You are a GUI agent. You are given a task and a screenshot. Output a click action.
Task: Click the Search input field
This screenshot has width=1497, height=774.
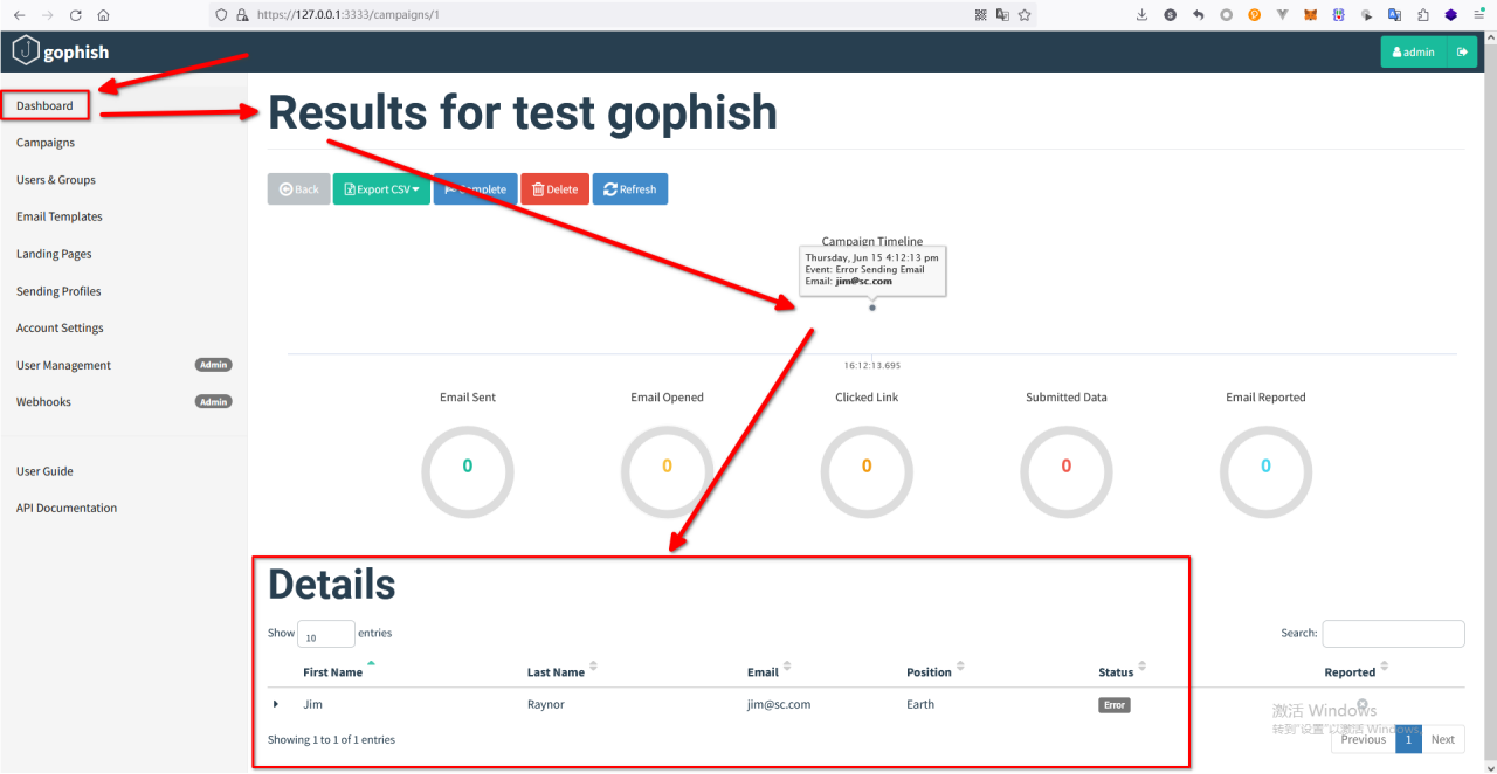click(x=1393, y=634)
